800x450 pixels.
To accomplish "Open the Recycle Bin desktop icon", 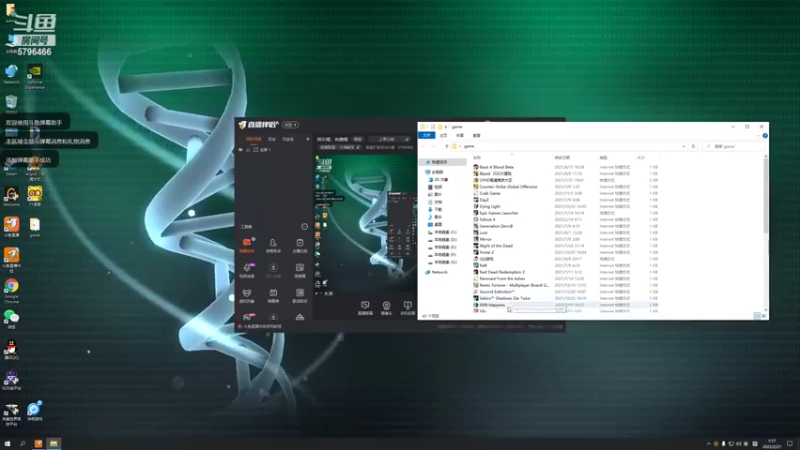I will (11, 103).
